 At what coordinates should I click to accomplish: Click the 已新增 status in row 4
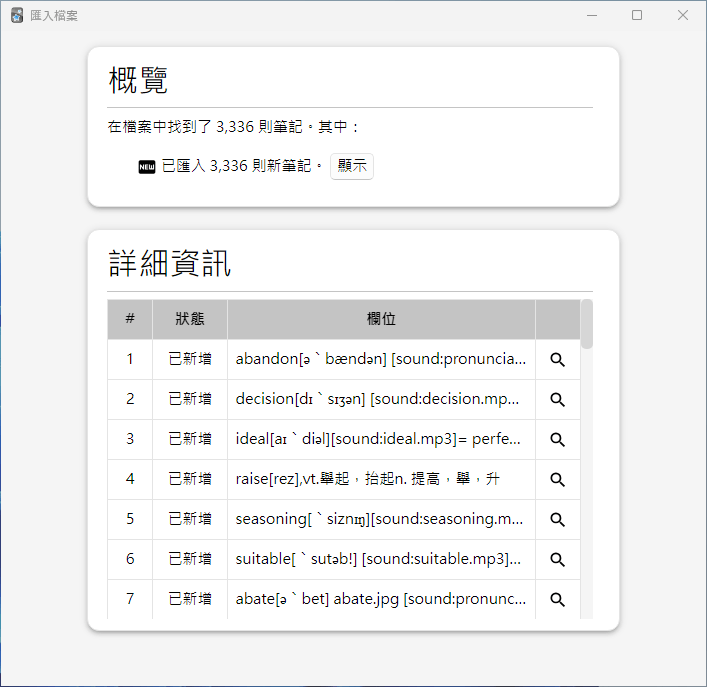[x=190, y=479]
